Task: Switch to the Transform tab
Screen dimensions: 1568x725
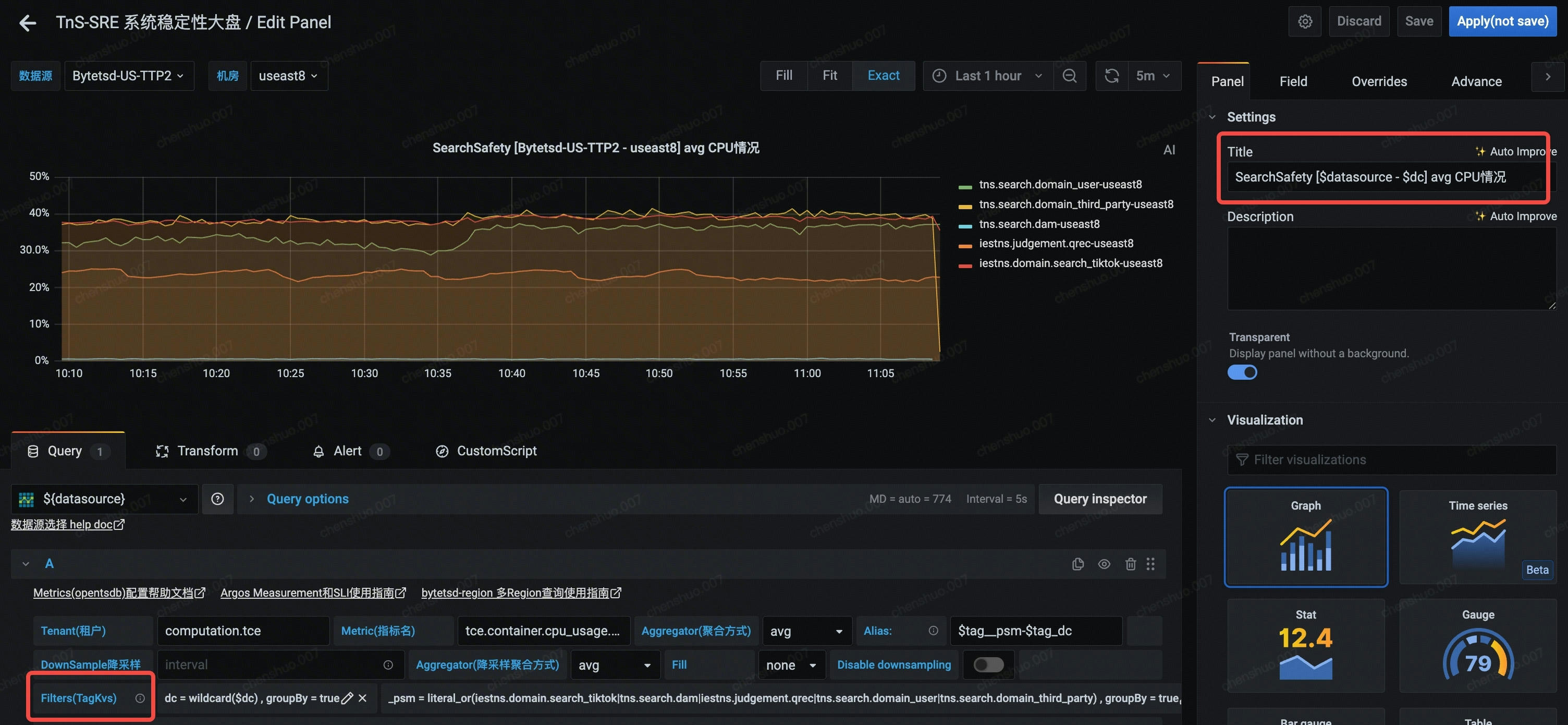Action: [207, 451]
